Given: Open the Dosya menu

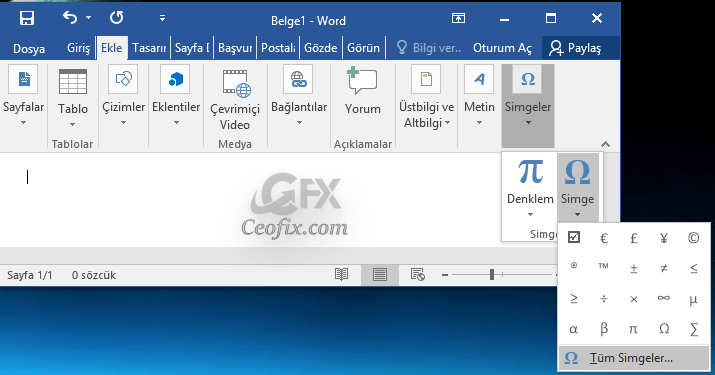Looking at the screenshot, I should click(x=29, y=48).
